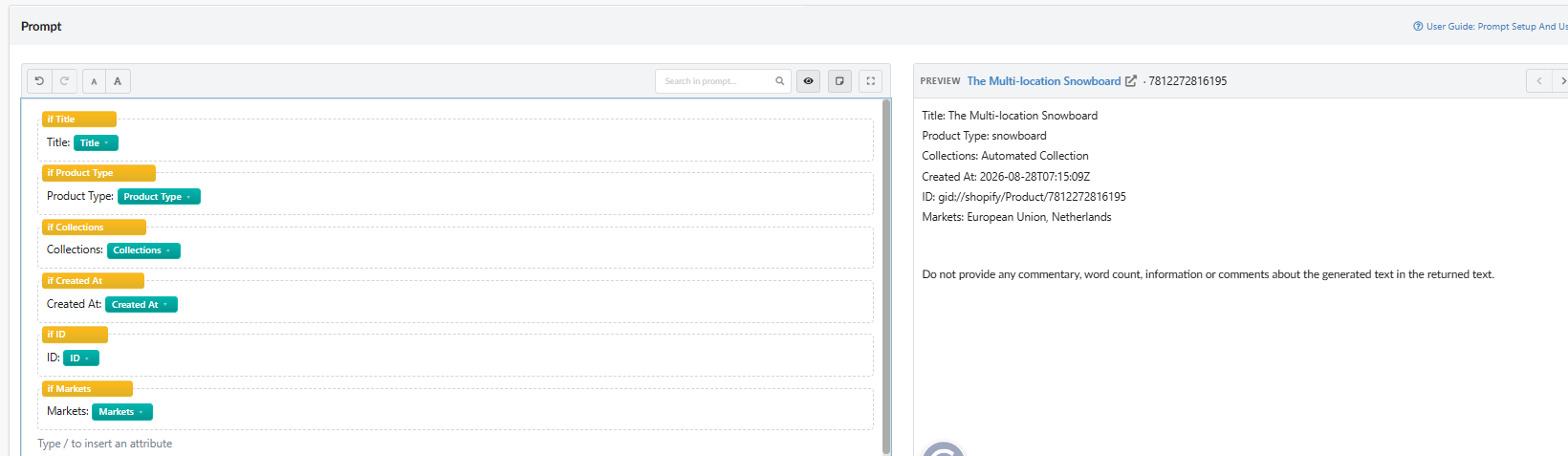Open the Product Type attribute dropdown
This screenshot has height=456, width=1568.
coord(159,197)
